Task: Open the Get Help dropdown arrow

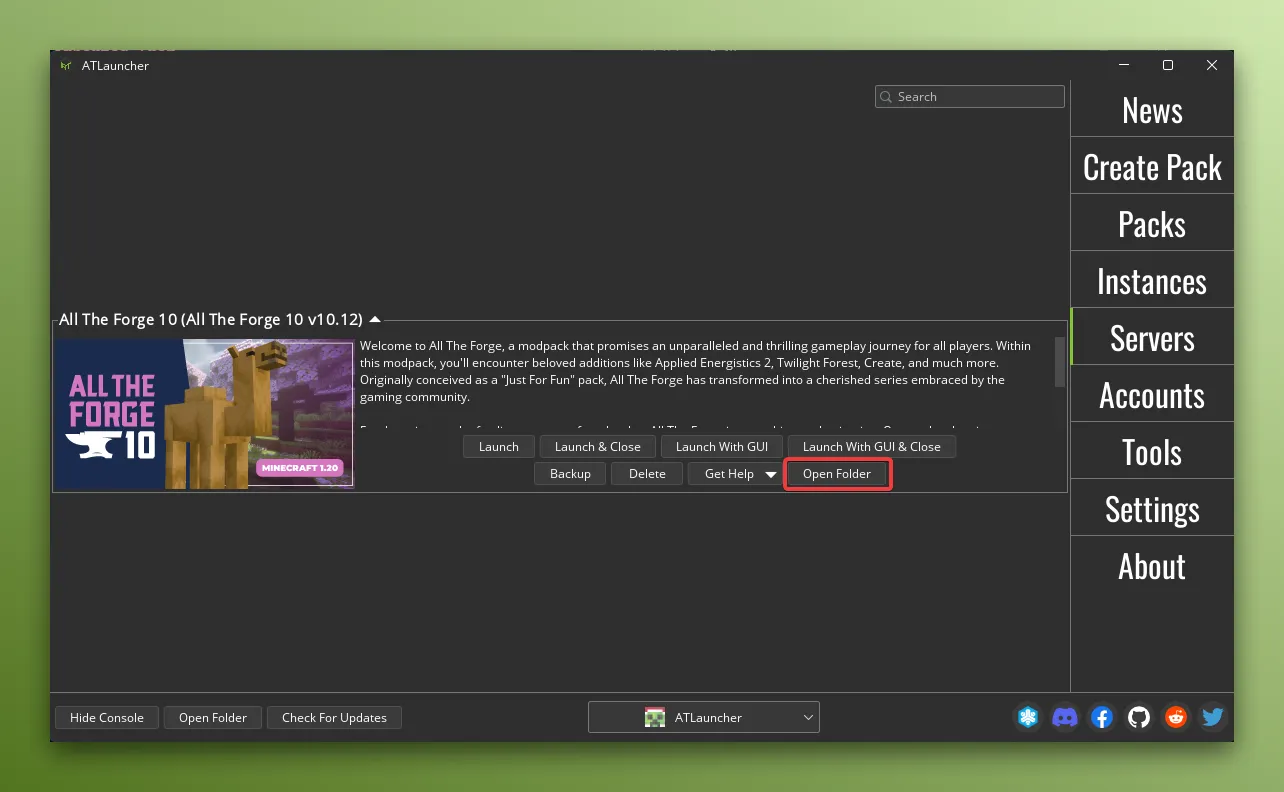Action: coord(770,474)
